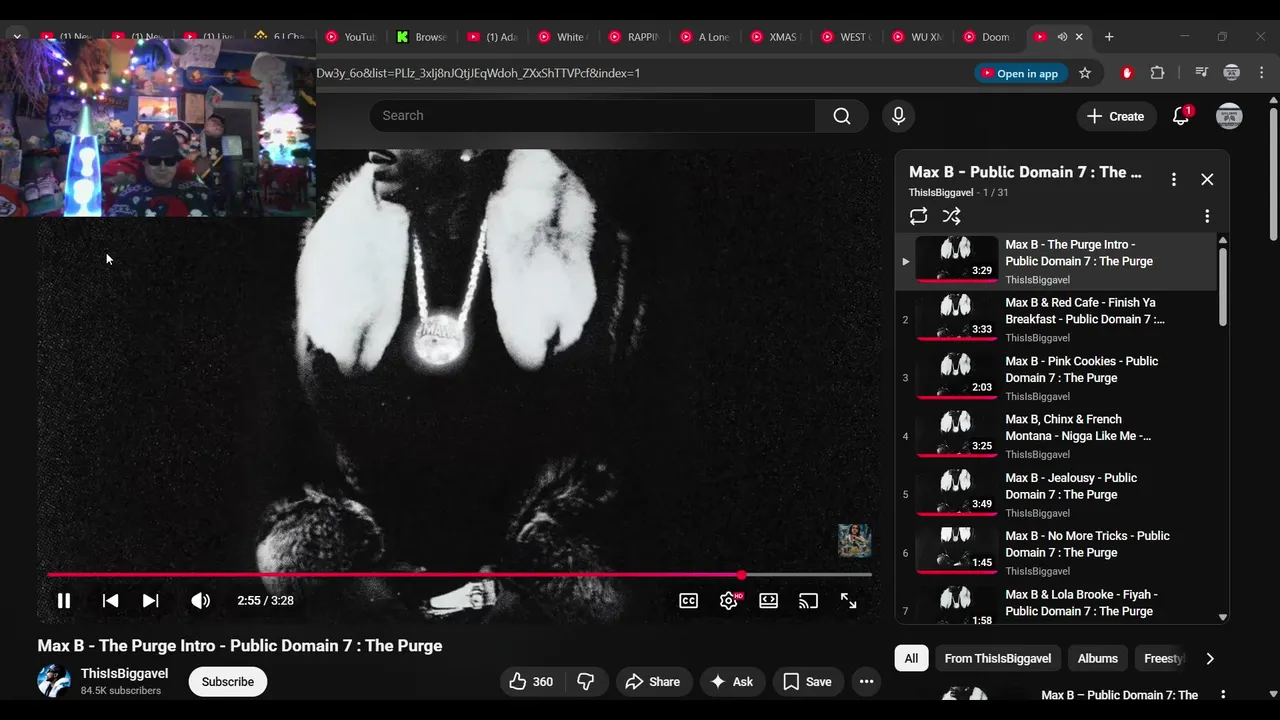Select the Freestyle filter chip
Image resolution: width=1280 pixels, height=720 pixels.
point(1163,658)
